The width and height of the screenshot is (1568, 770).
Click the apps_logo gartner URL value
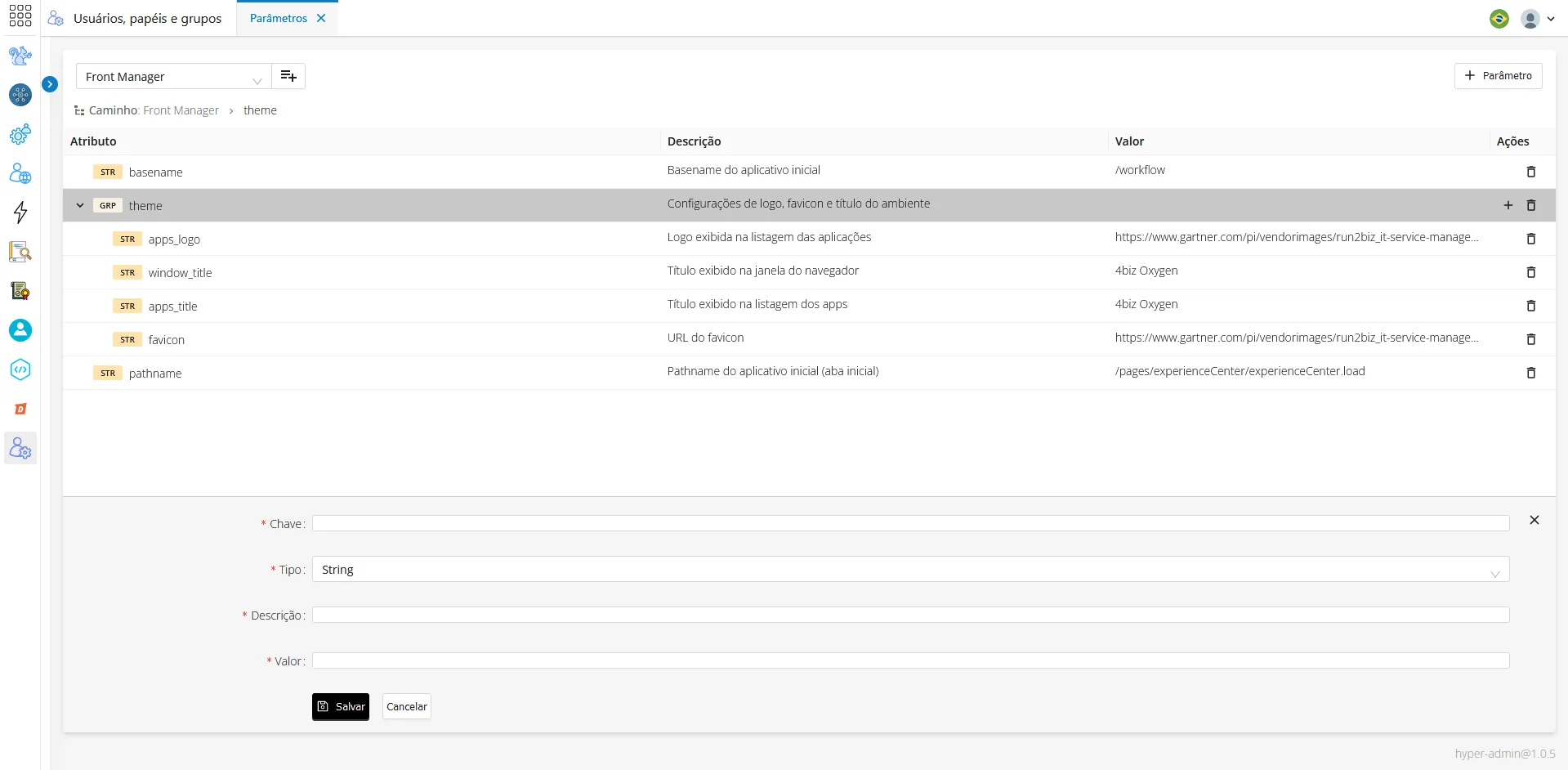click(1297, 237)
